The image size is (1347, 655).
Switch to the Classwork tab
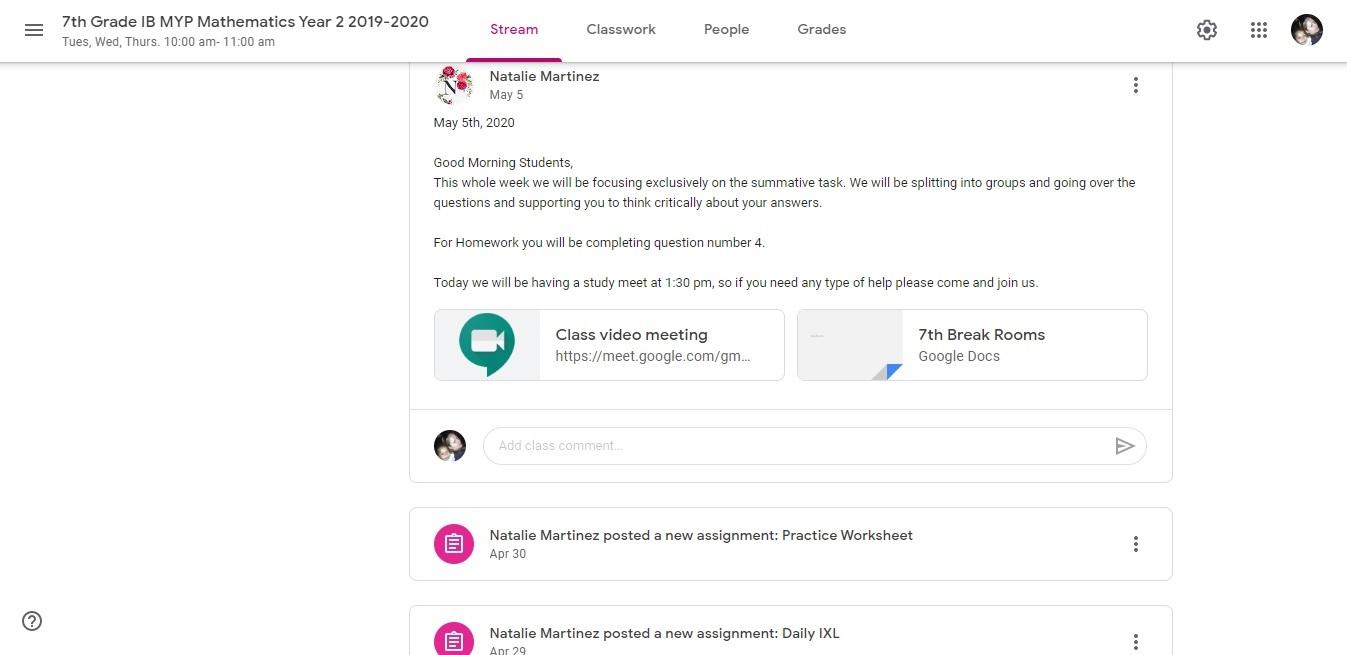621,30
